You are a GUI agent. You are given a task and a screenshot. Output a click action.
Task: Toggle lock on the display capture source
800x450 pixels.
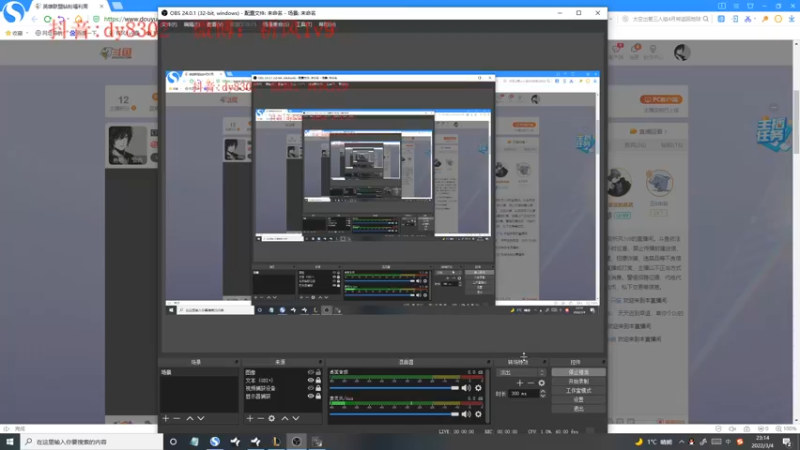coord(318,396)
